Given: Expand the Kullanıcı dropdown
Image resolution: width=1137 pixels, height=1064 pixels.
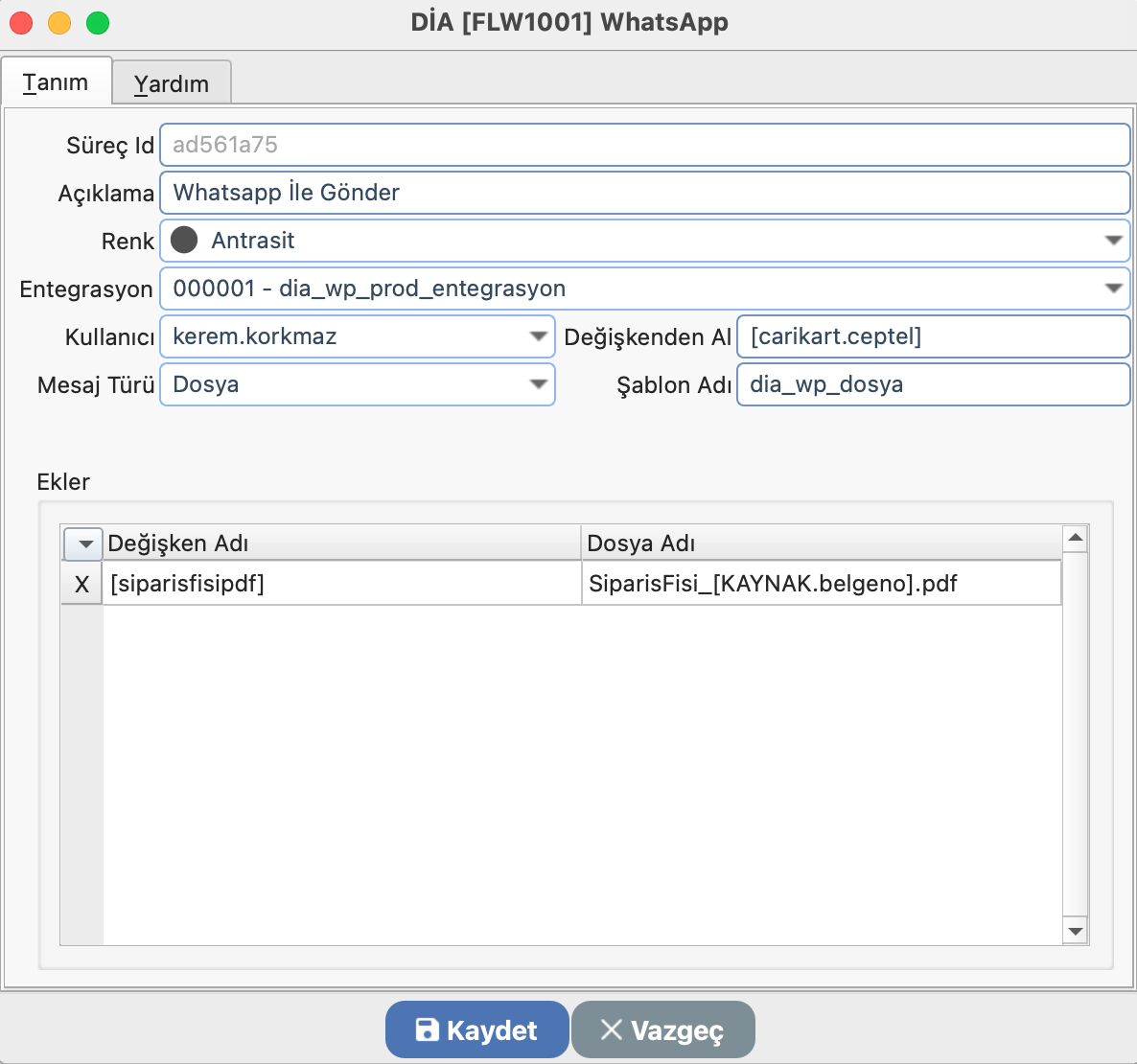Looking at the screenshot, I should tap(538, 336).
